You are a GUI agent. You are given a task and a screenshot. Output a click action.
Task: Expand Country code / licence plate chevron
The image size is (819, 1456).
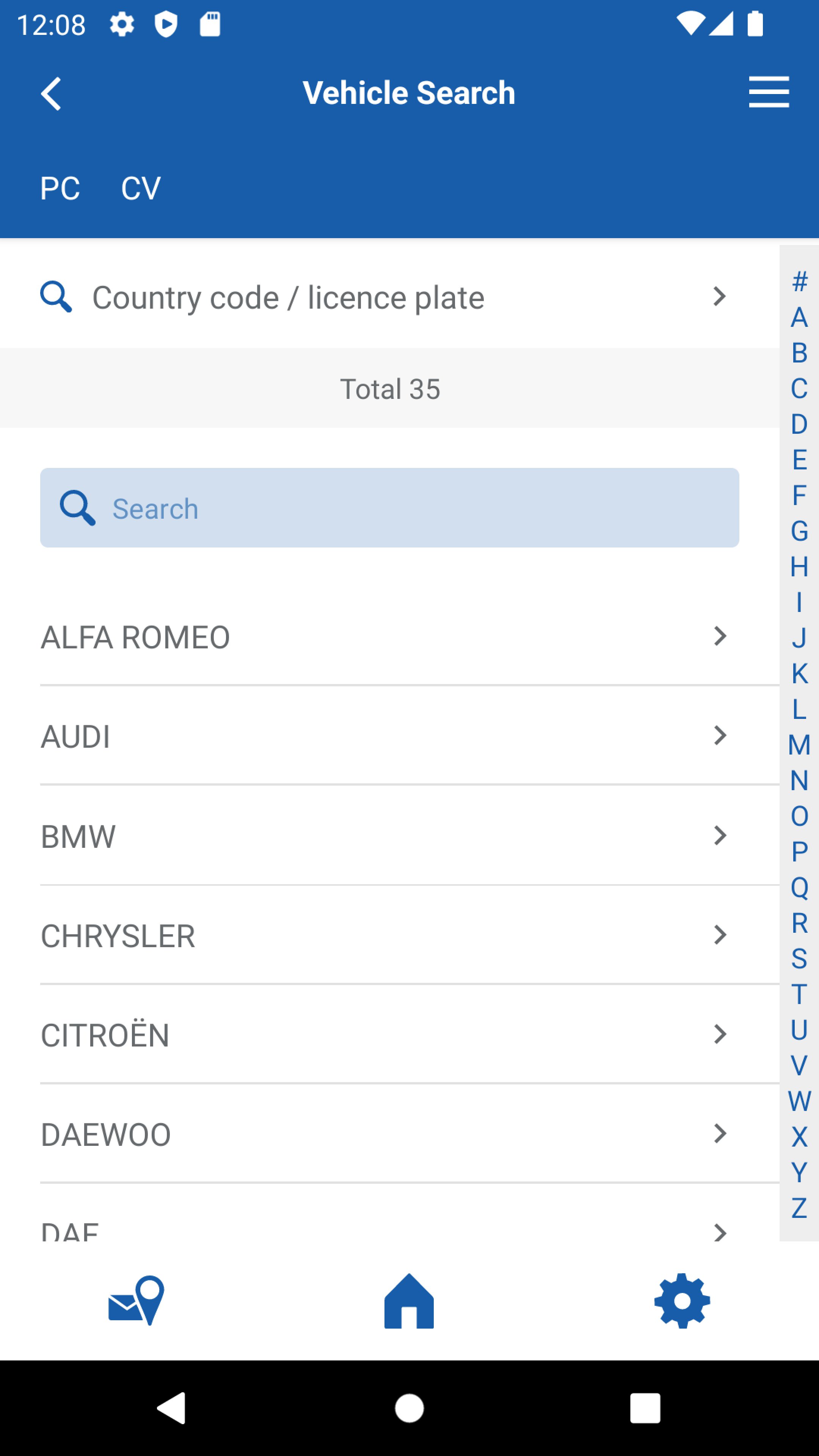coord(720,297)
